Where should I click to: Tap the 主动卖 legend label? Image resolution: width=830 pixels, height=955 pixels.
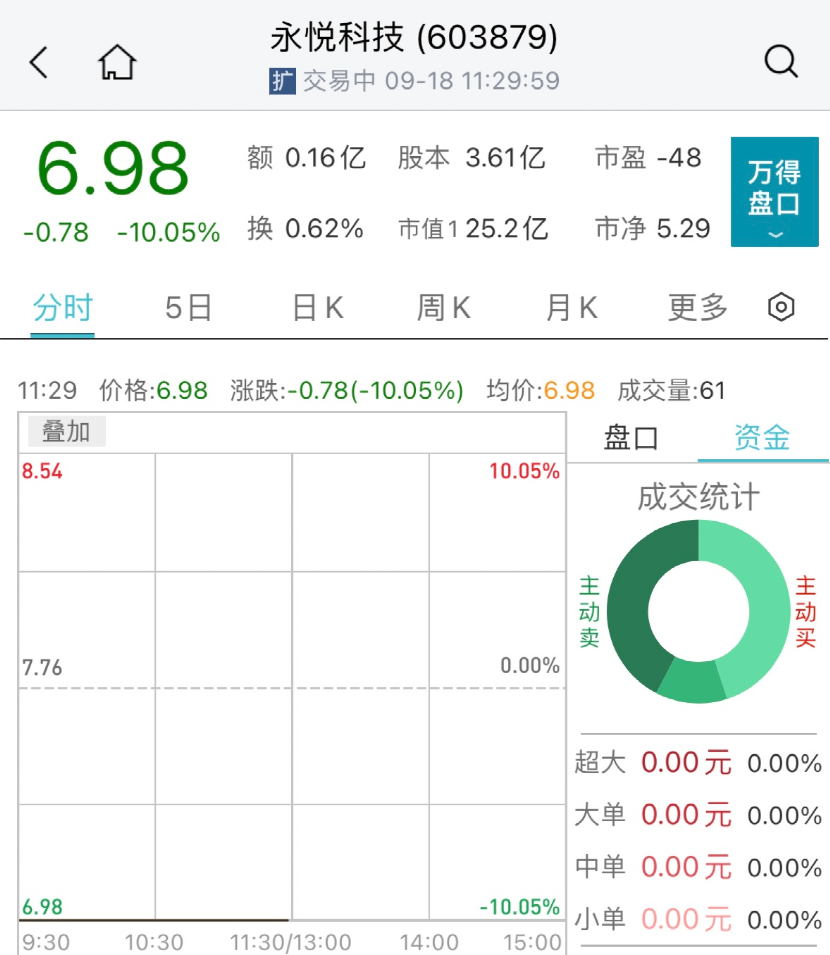point(589,611)
